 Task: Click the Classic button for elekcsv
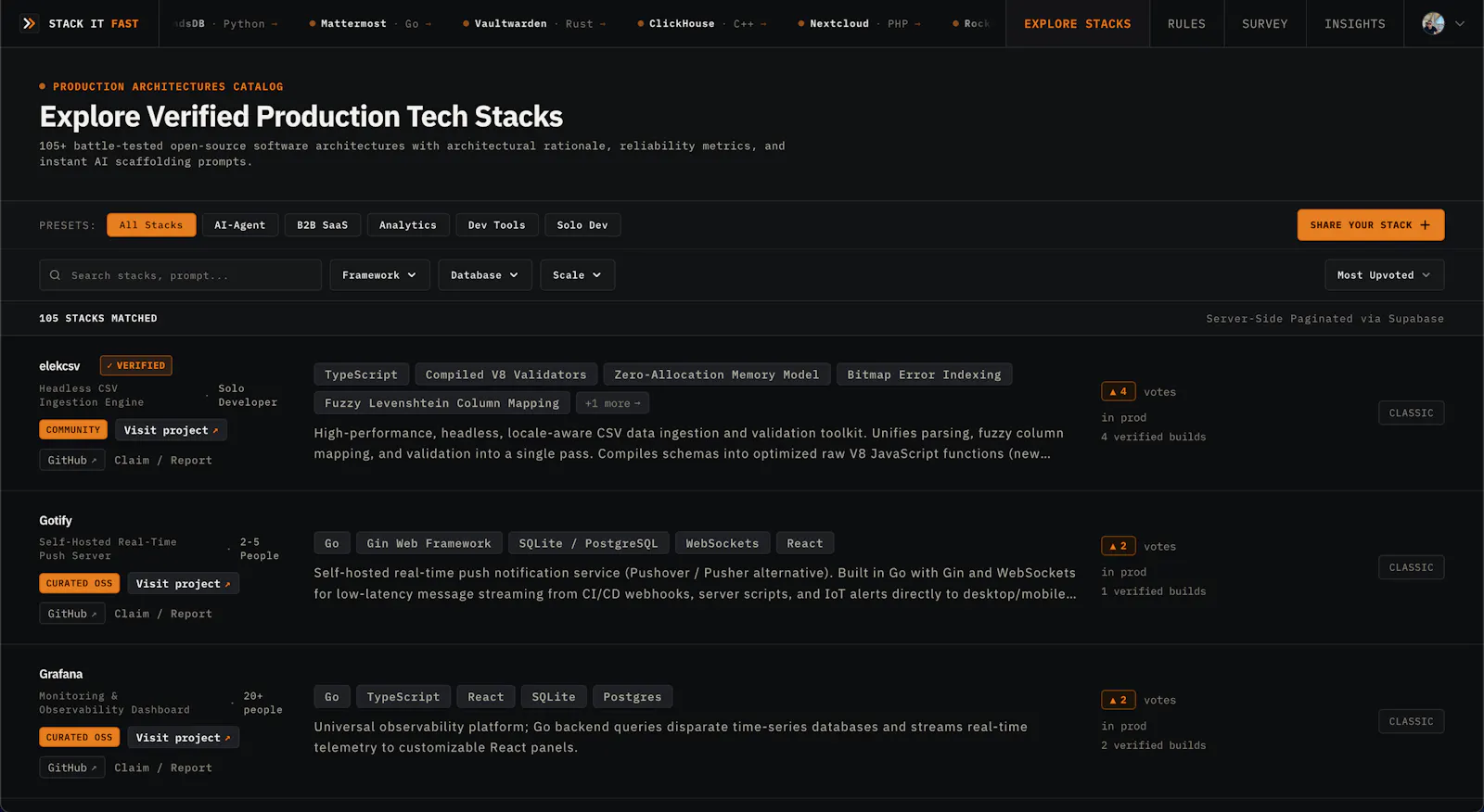pyautogui.click(x=1411, y=412)
